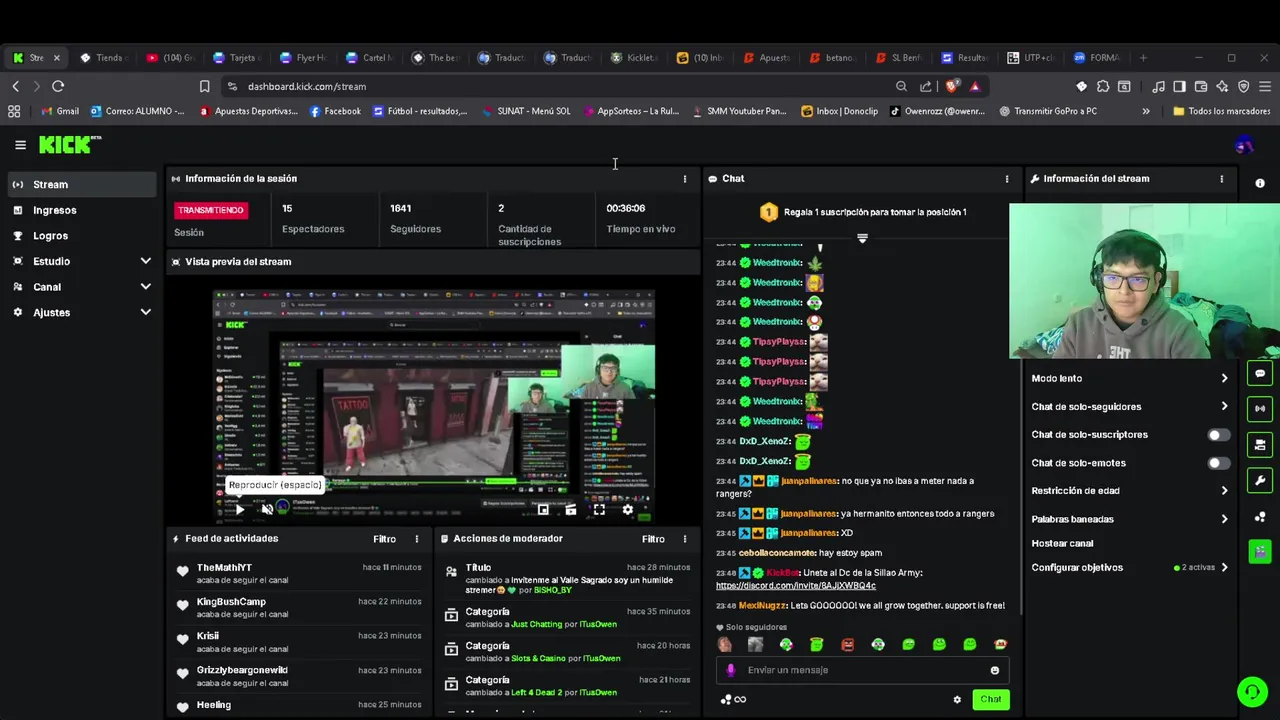Switch to the betano browser tab

click(832, 58)
